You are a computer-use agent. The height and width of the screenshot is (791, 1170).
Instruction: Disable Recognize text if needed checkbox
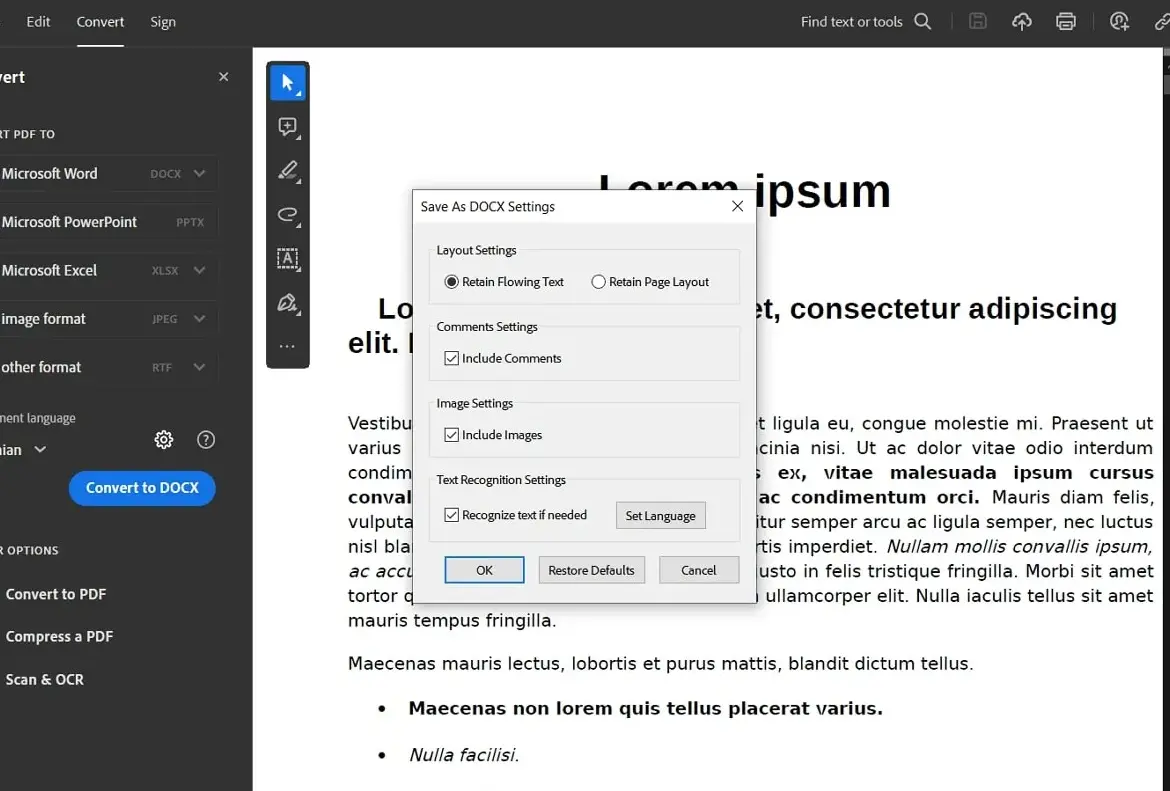tap(452, 515)
